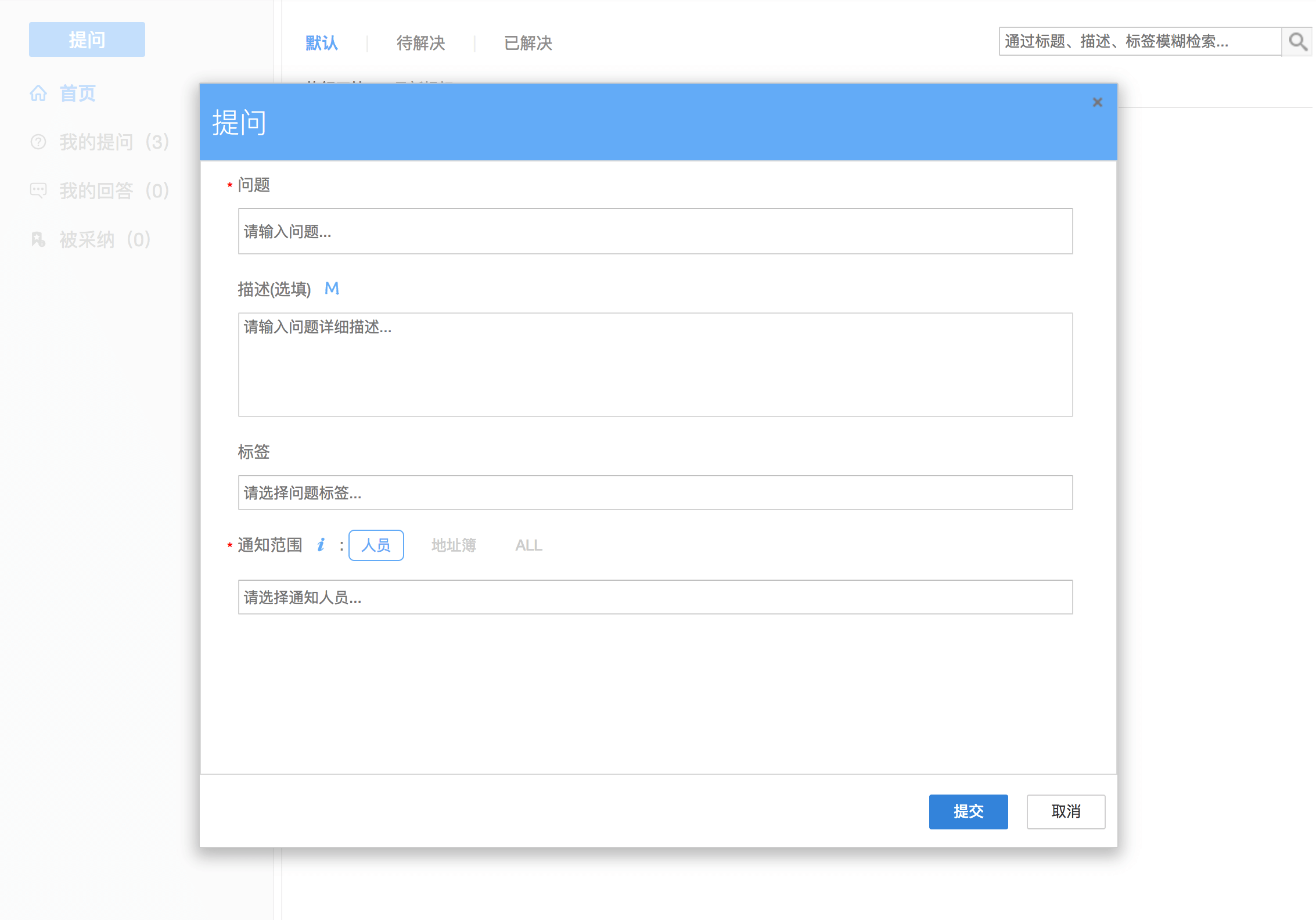This screenshot has height=920, width=1316.
Task: Switch to the 默认 tab
Action: pos(322,43)
